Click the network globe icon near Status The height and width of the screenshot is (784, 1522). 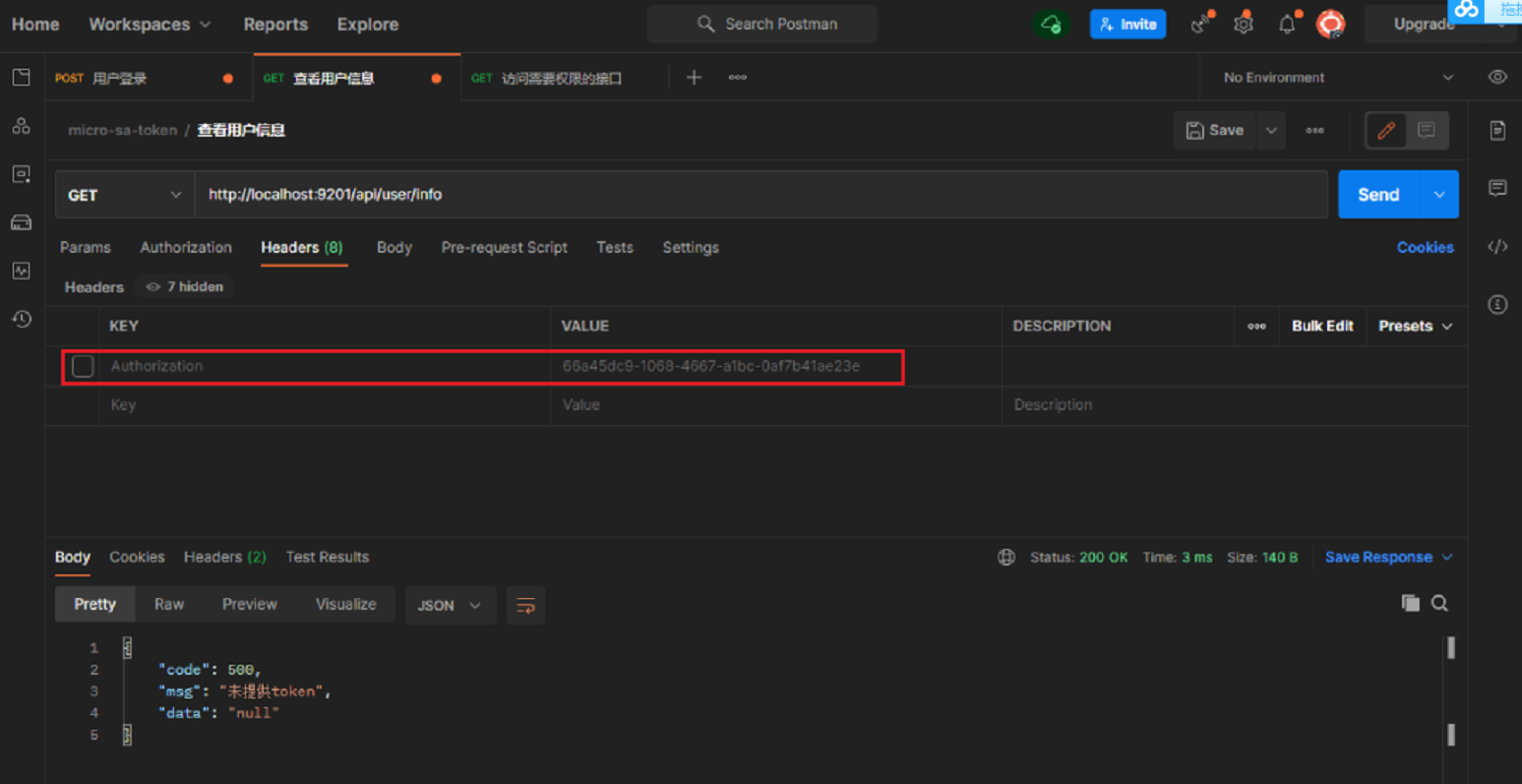1006,557
